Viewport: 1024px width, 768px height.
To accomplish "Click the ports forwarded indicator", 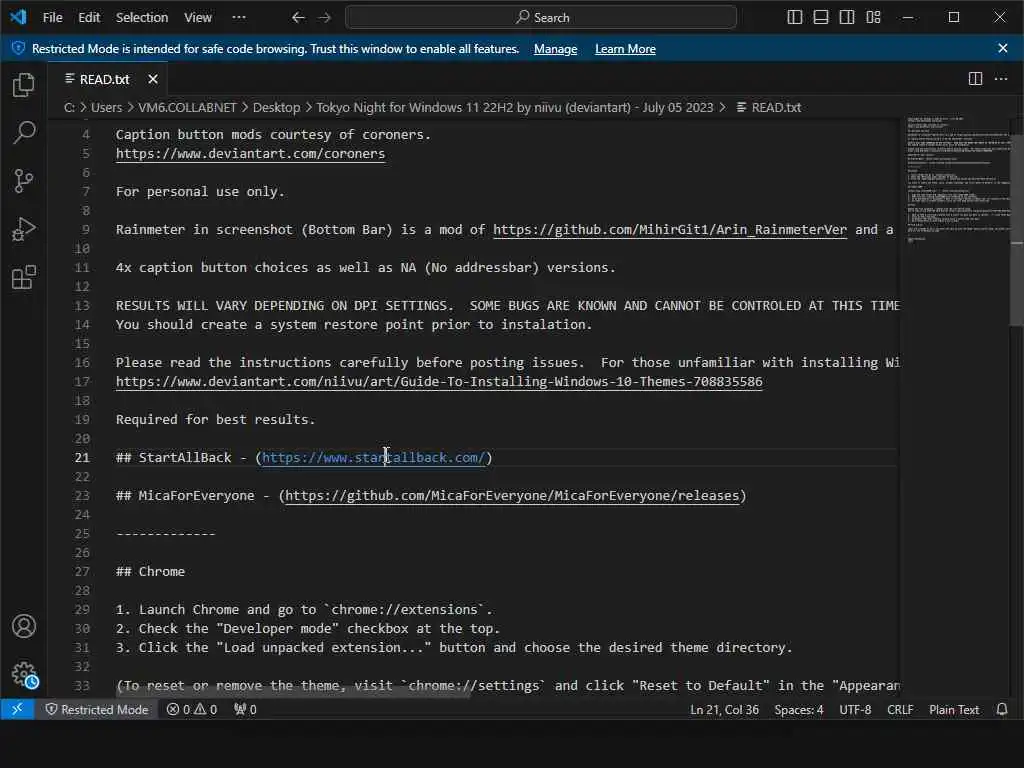I will [x=246, y=709].
